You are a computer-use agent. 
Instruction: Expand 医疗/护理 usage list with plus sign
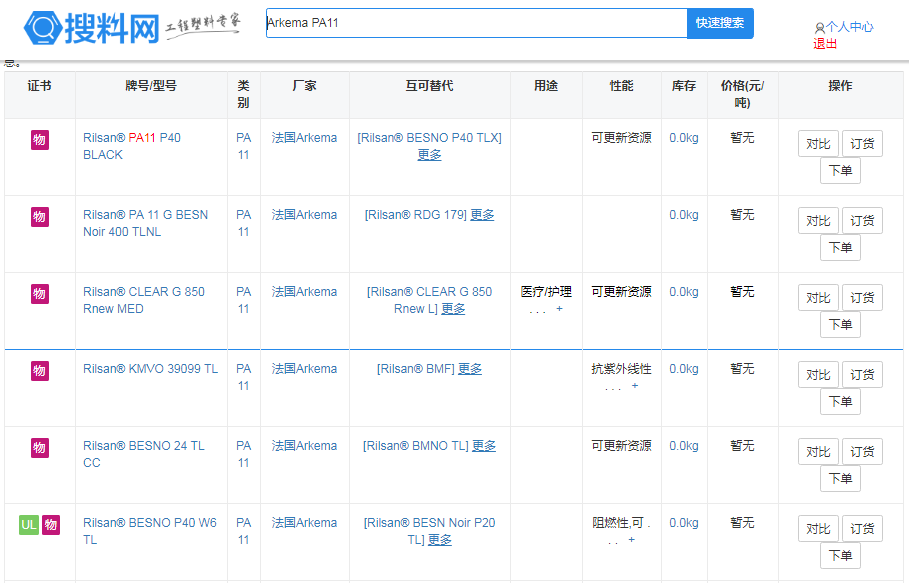click(x=559, y=309)
